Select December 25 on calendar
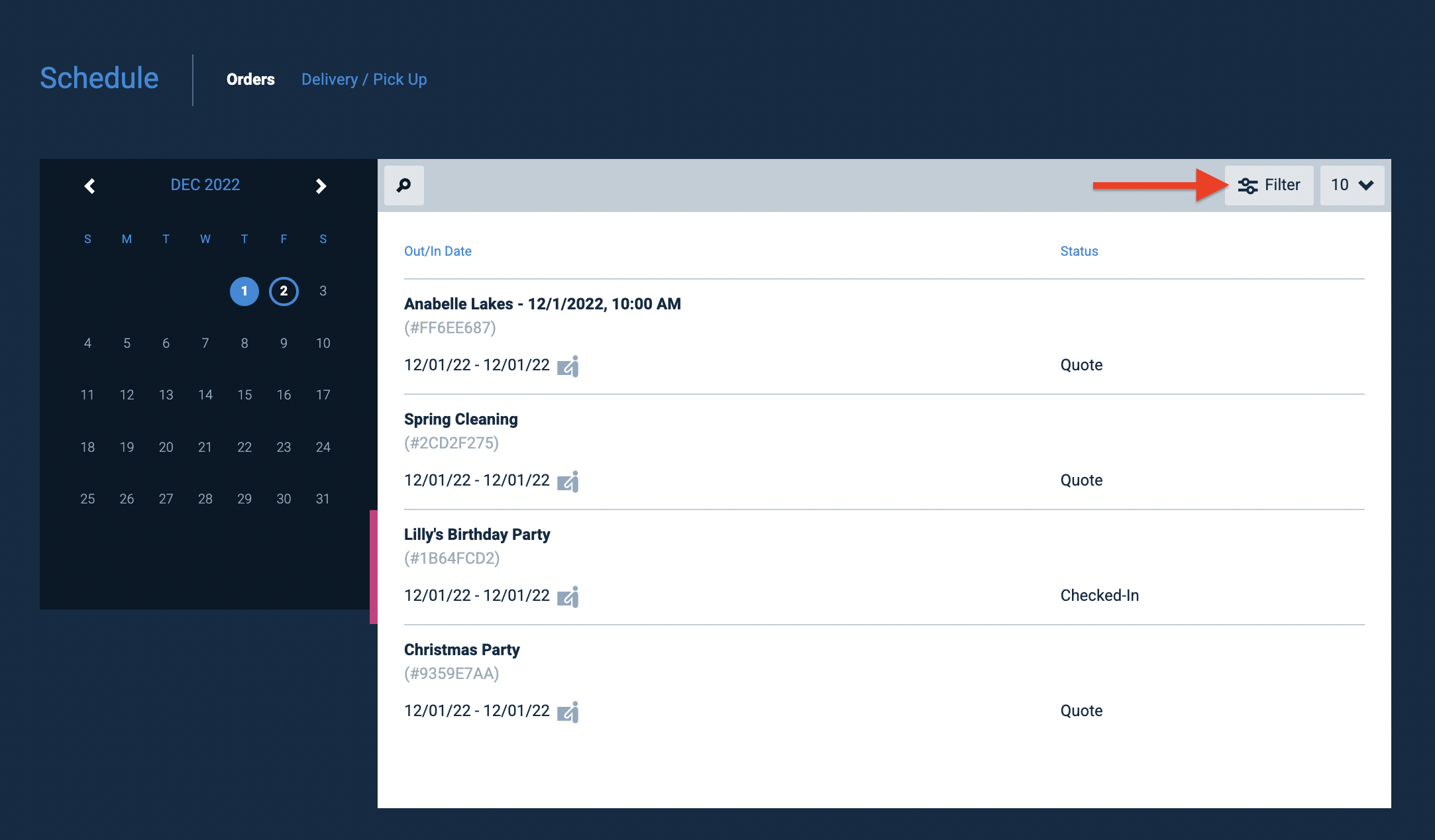Screen dimensions: 1435x840 point(87,499)
